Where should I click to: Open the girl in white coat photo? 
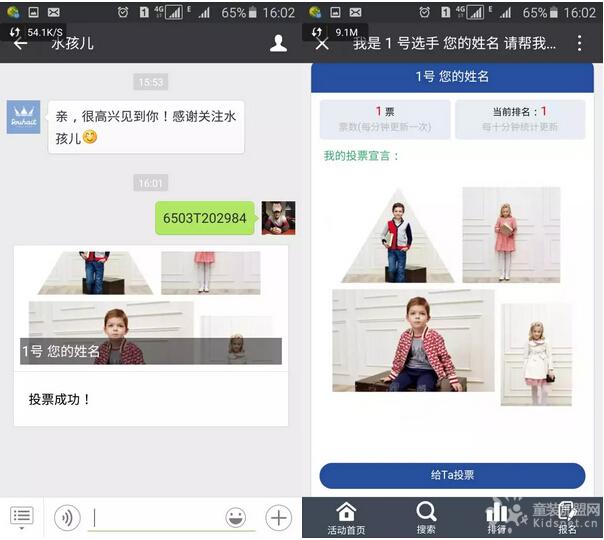(536, 355)
